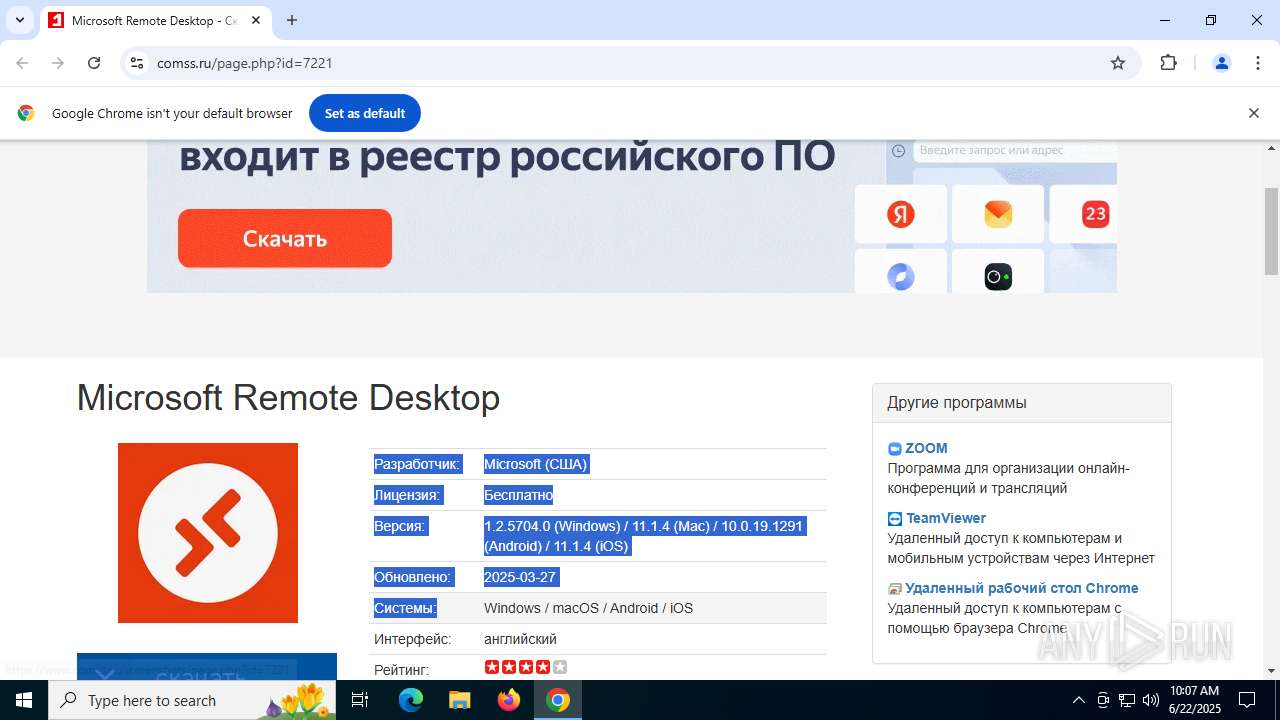The height and width of the screenshot is (720, 1280).
Task: Launch Firefox from taskbar
Action: pos(509,700)
